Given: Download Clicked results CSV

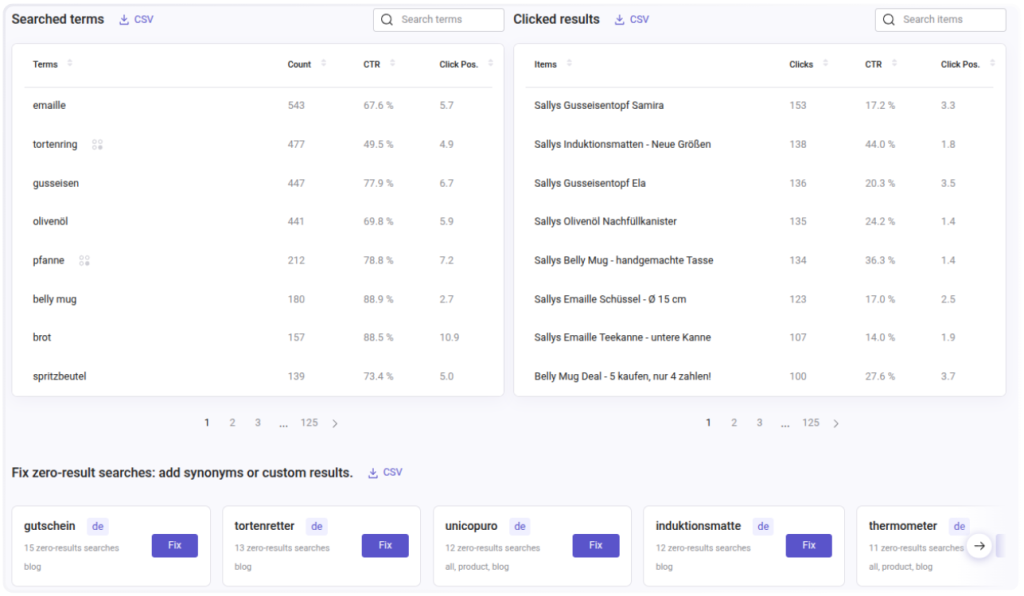Looking at the screenshot, I should point(632,20).
